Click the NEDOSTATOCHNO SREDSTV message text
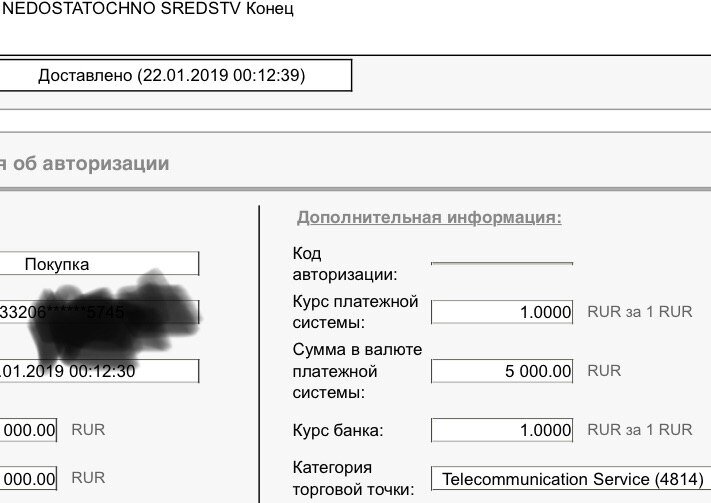 [121, 9]
